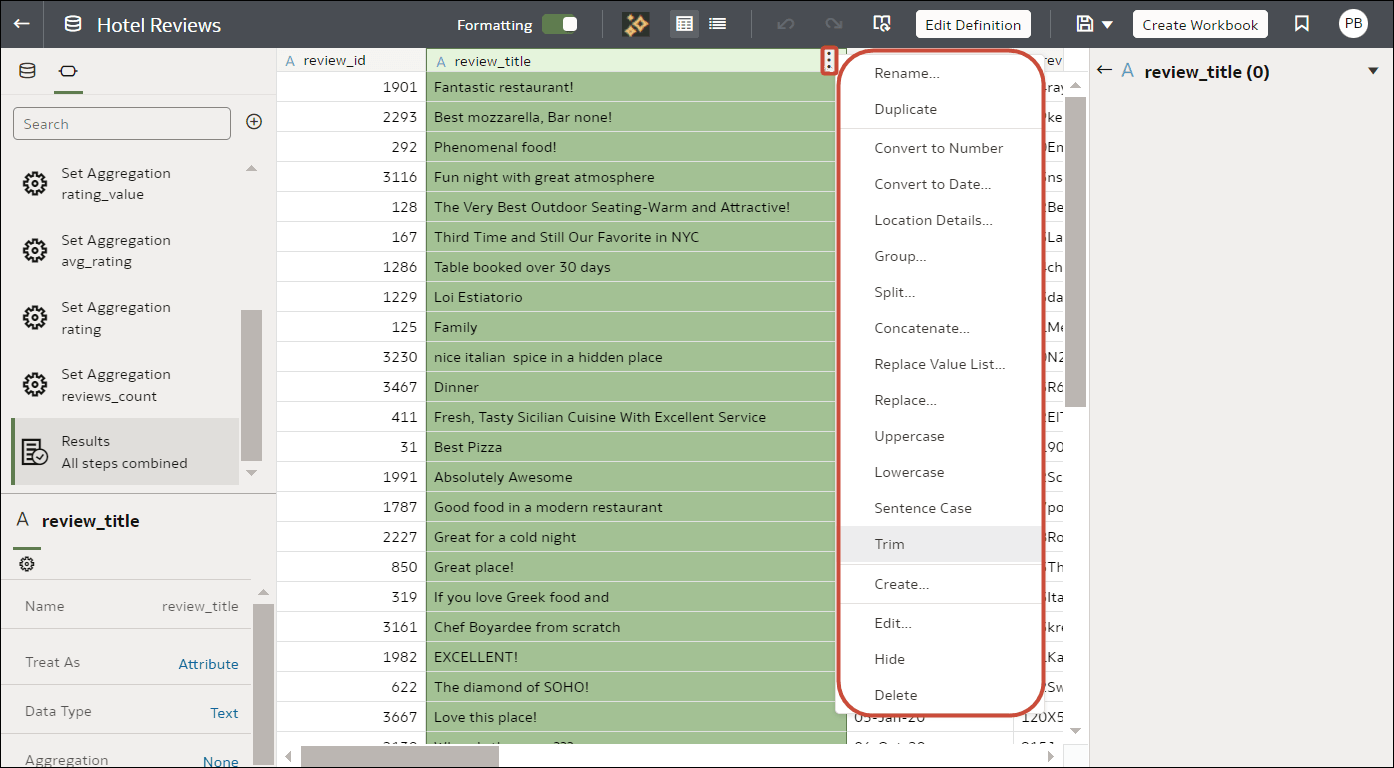Click the Create Workbook button
This screenshot has width=1394, height=768.
1199,23
